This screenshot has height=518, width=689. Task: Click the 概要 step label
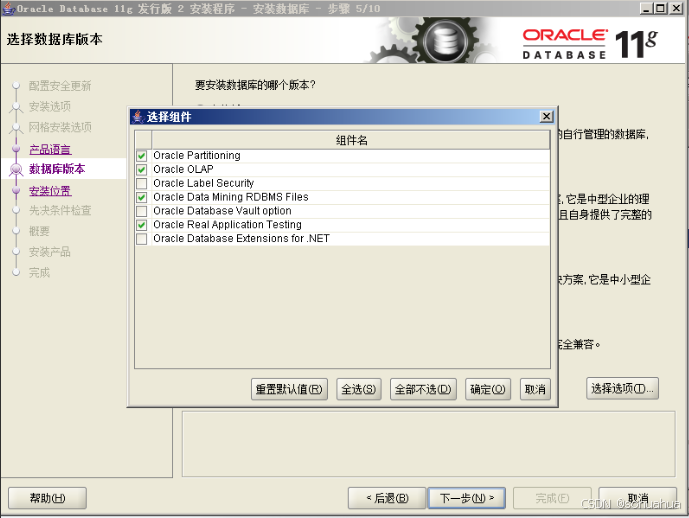[x=39, y=231]
